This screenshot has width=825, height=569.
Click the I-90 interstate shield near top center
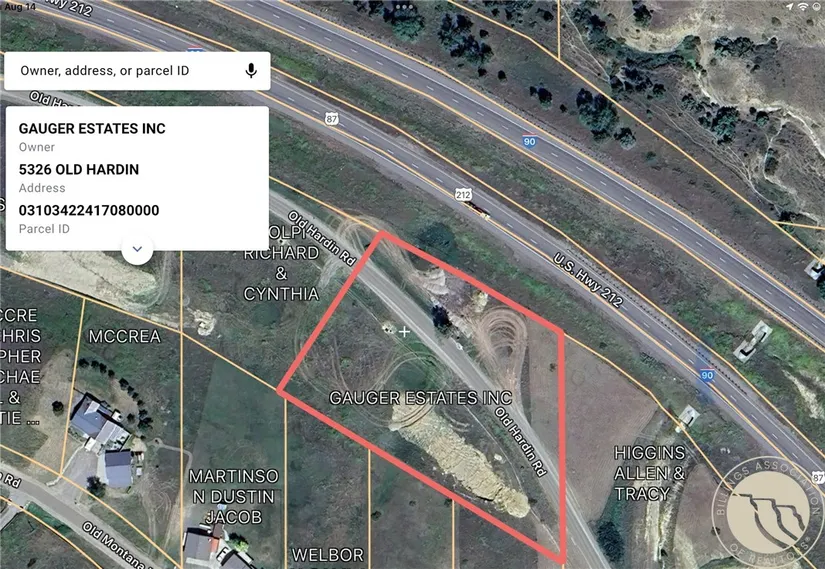coord(529,141)
